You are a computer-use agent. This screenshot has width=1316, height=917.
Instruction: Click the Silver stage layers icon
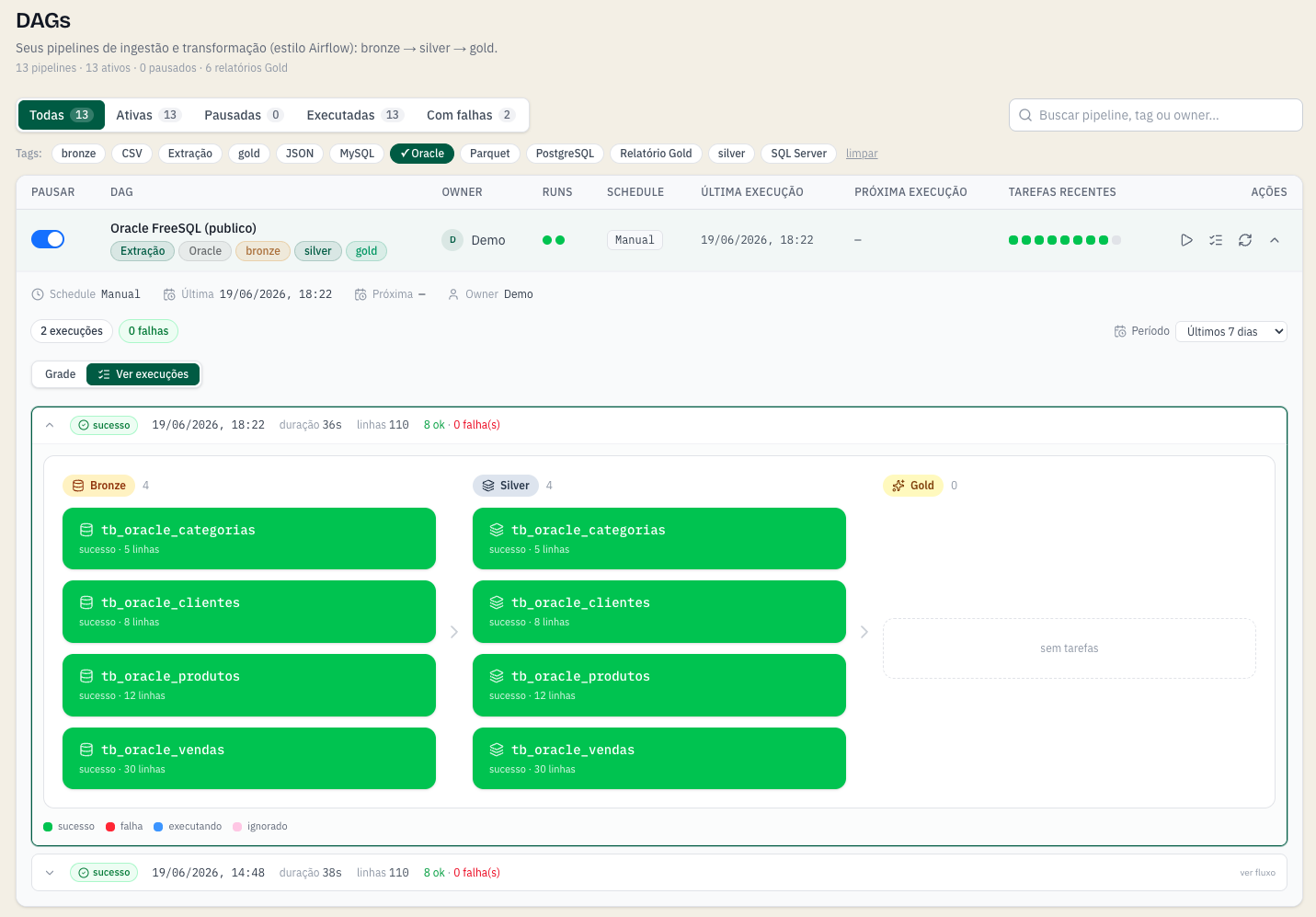point(488,486)
